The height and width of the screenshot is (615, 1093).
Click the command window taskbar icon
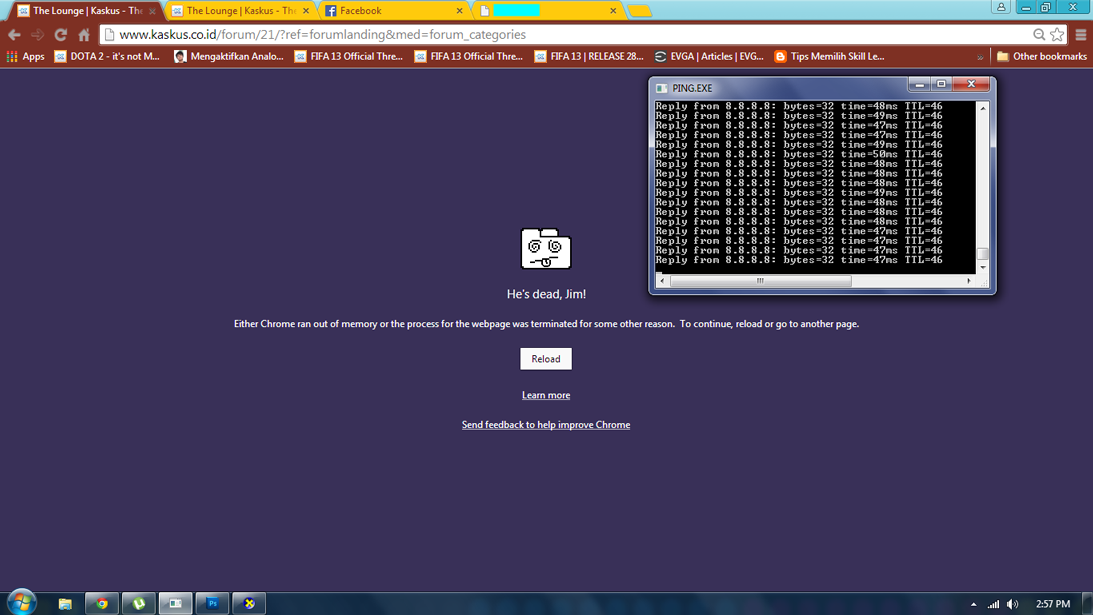pos(176,604)
